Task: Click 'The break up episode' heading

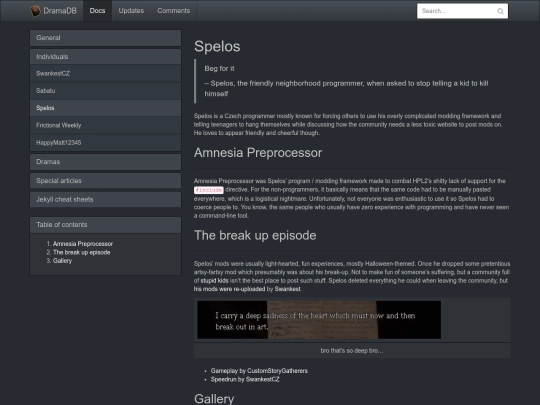Action: (255, 236)
